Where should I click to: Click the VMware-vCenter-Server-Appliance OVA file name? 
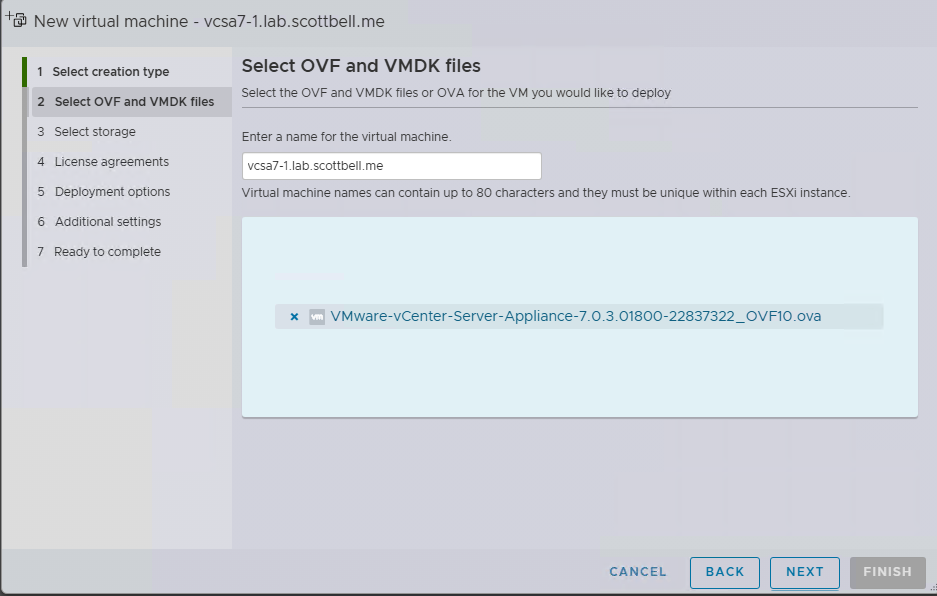576,317
